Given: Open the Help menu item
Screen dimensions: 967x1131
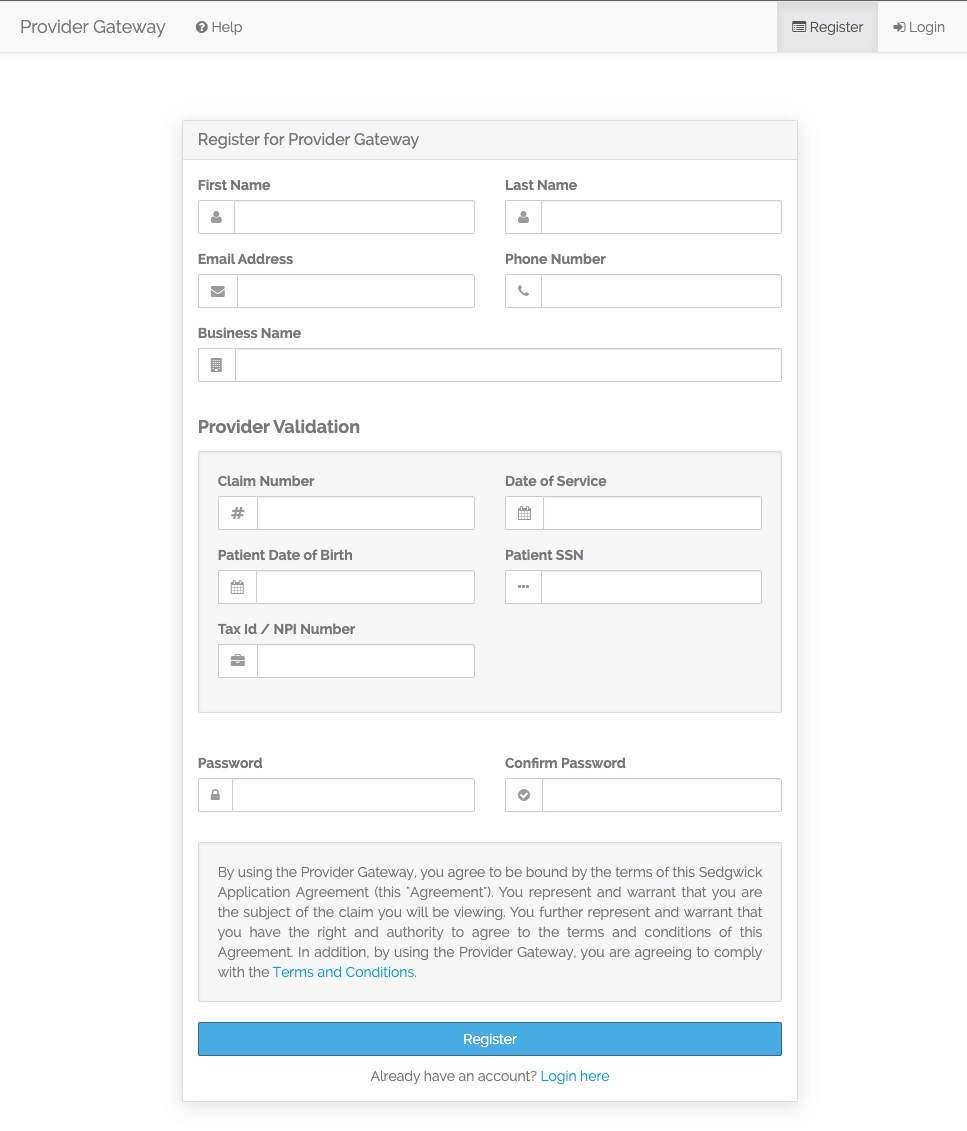Looking at the screenshot, I should pyautogui.click(x=219, y=27).
